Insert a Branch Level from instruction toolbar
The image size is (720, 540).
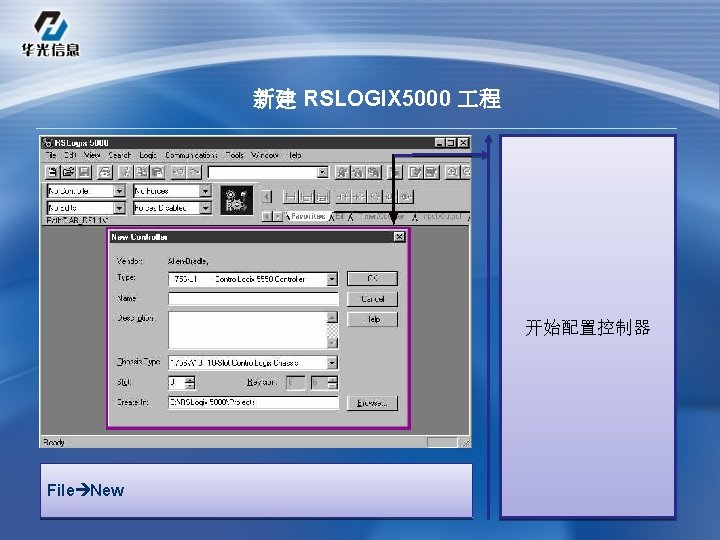(x=322, y=197)
